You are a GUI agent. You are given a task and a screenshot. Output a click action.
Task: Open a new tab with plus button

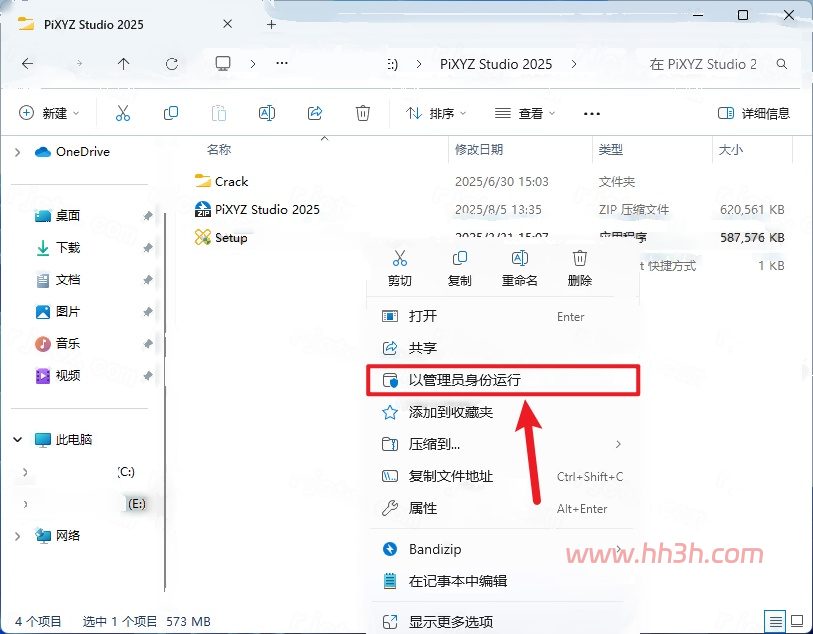[271, 24]
